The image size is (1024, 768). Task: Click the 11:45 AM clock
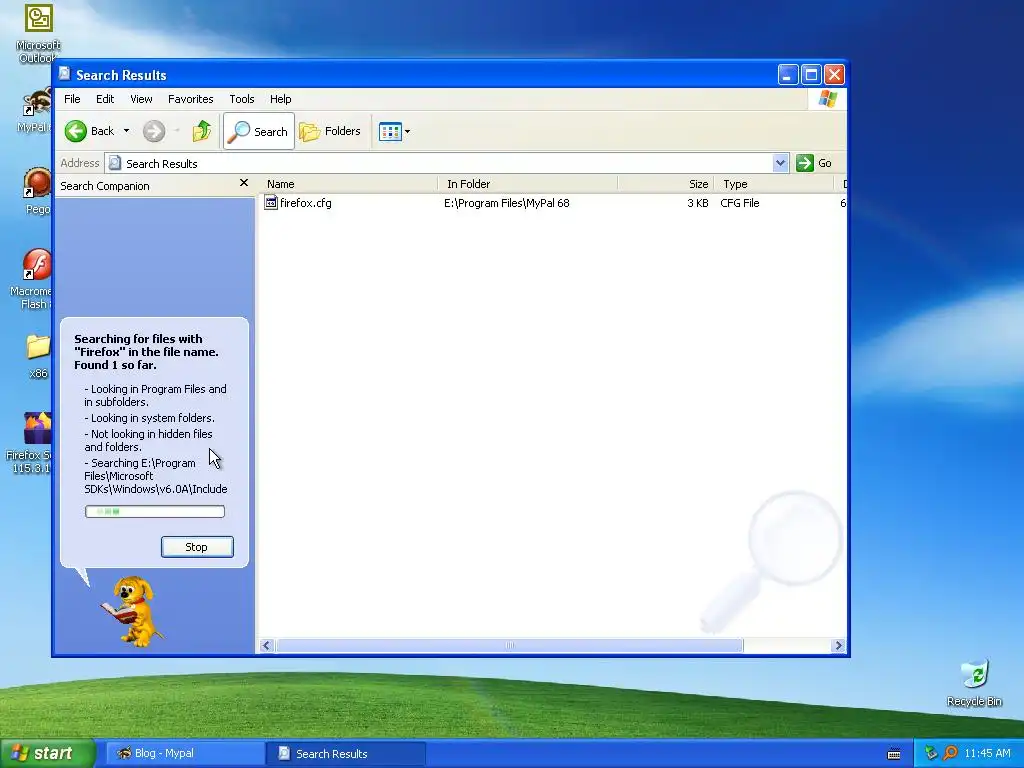tap(987, 754)
